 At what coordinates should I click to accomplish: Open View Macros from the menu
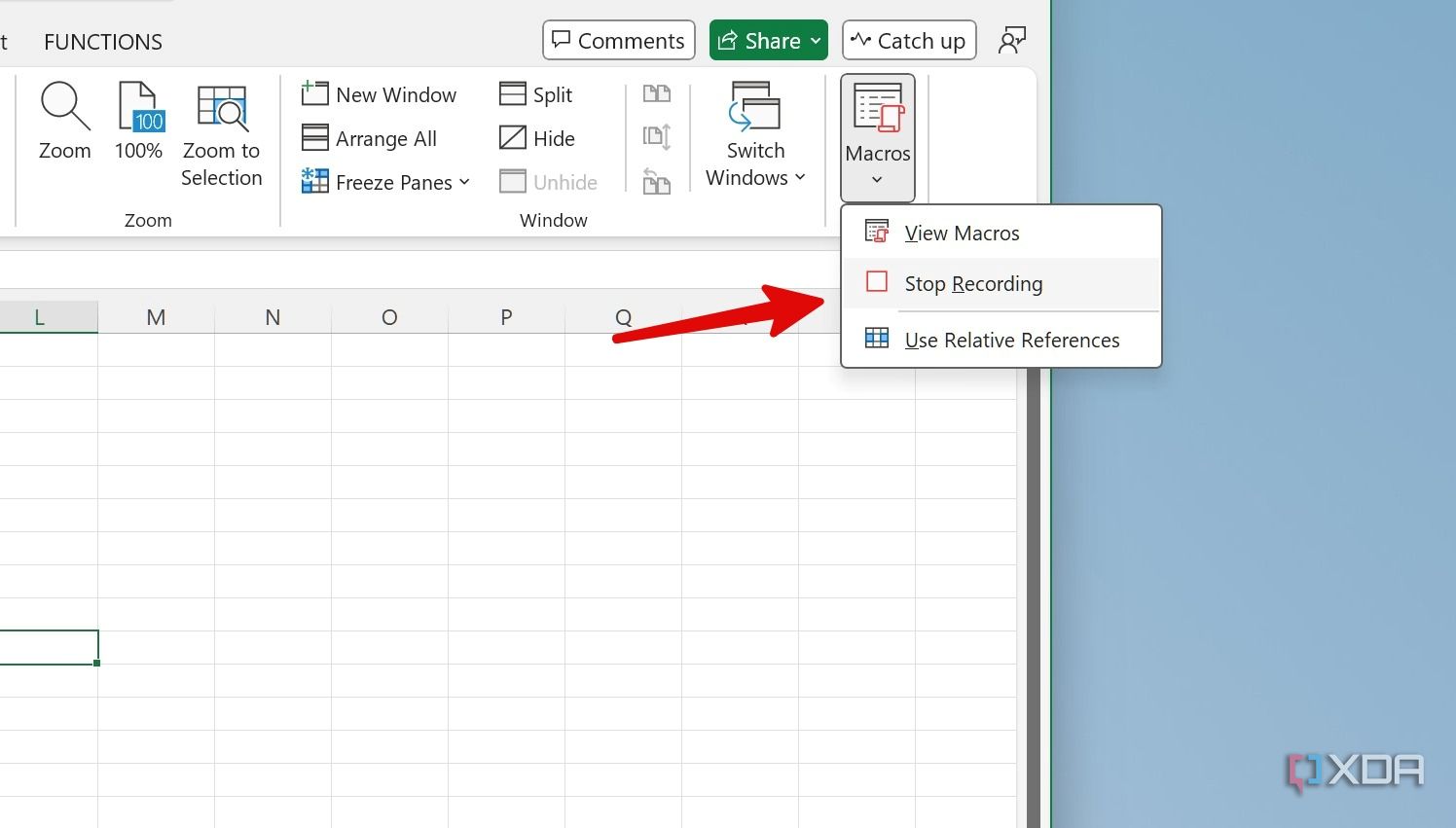coord(962,233)
